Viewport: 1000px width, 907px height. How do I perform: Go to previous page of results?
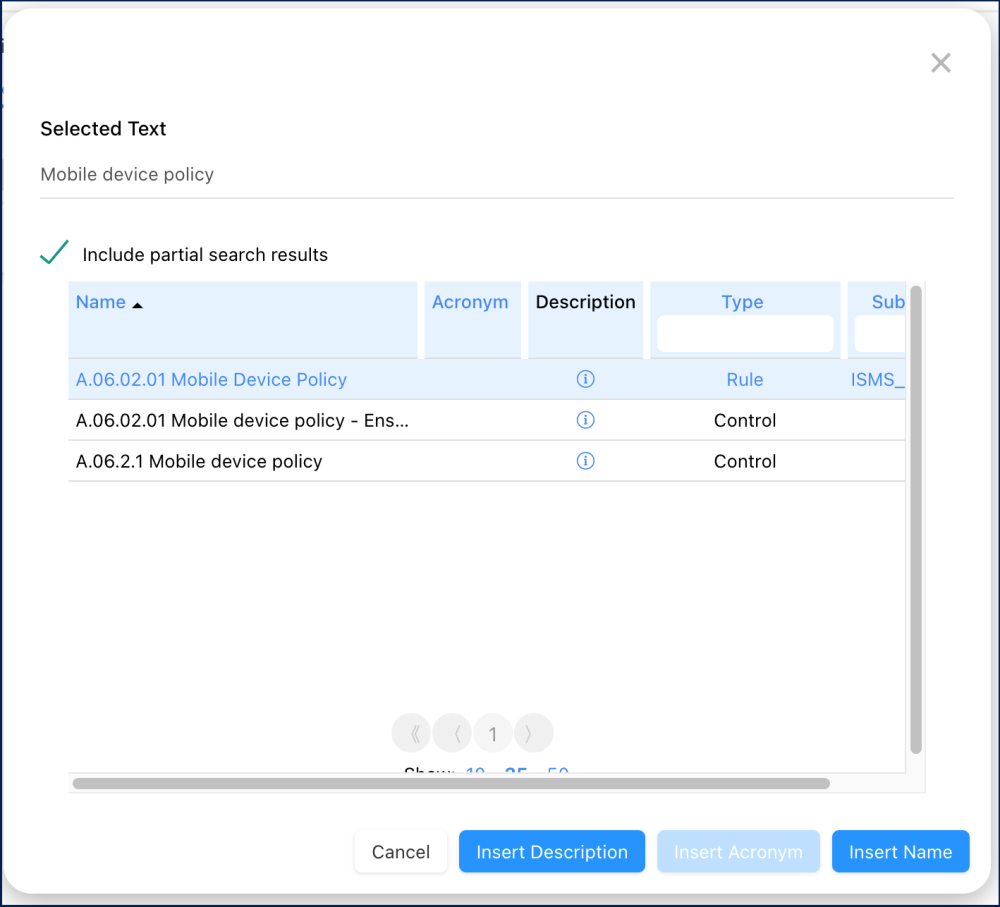click(452, 735)
